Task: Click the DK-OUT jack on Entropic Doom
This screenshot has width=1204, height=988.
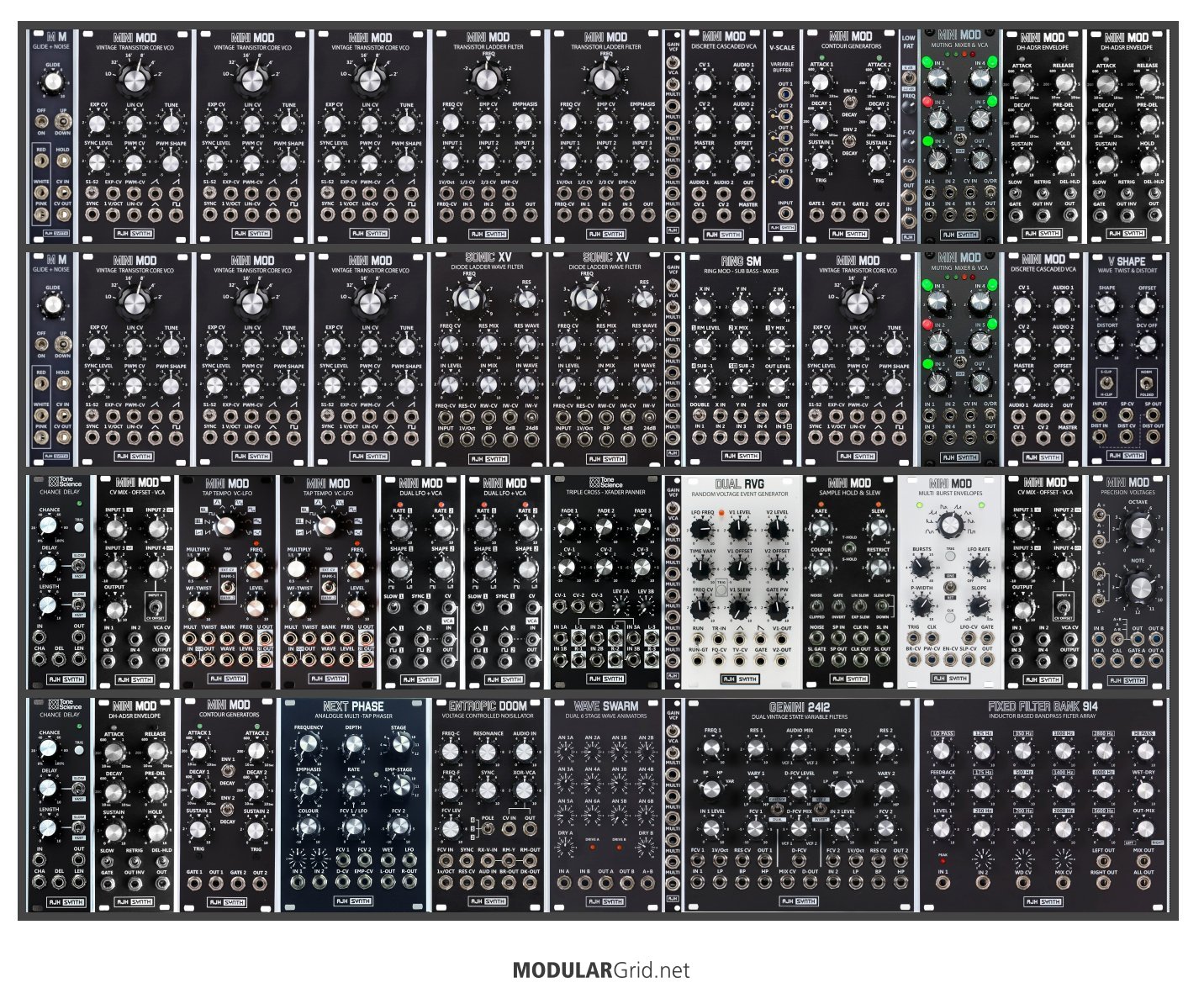Action: point(531,883)
